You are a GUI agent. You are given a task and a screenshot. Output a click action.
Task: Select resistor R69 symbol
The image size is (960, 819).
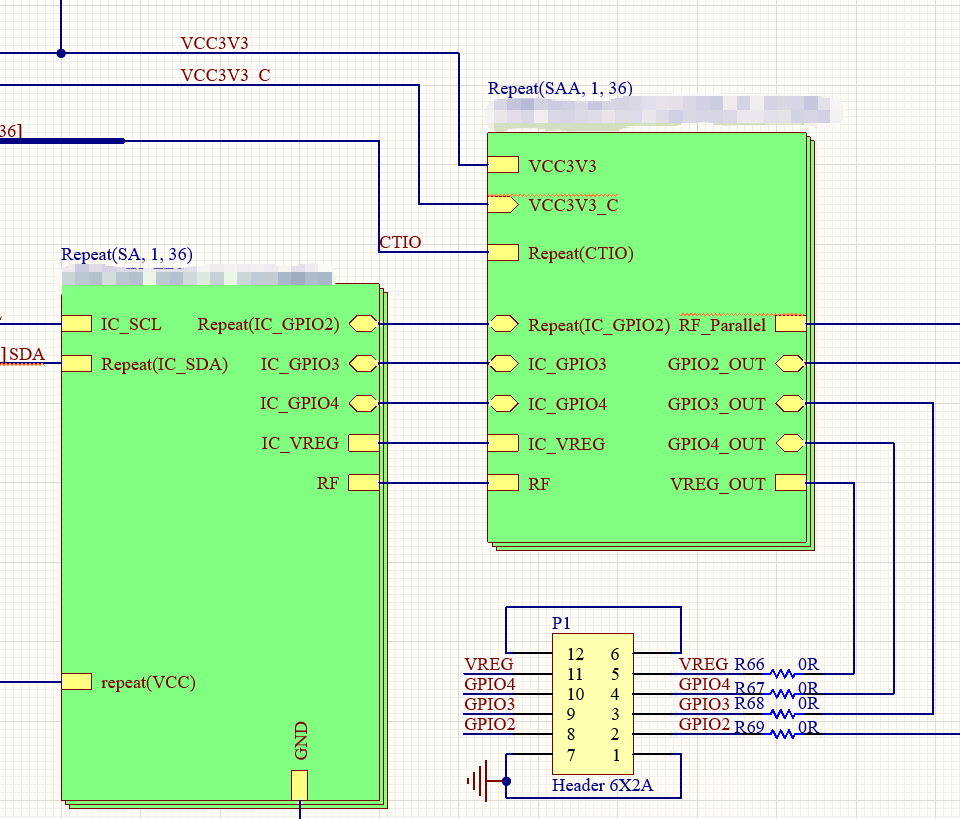pos(782,733)
